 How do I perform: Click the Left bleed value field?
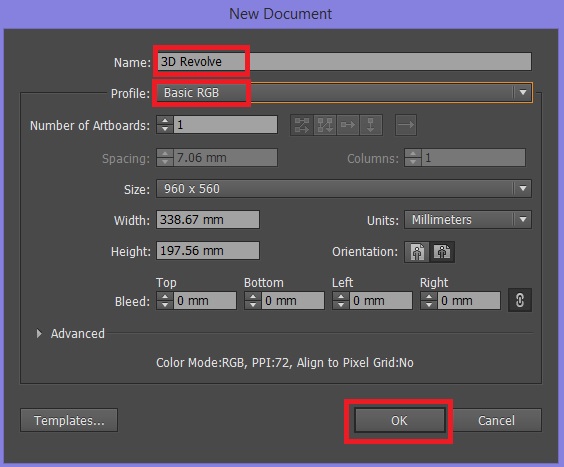point(381,300)
